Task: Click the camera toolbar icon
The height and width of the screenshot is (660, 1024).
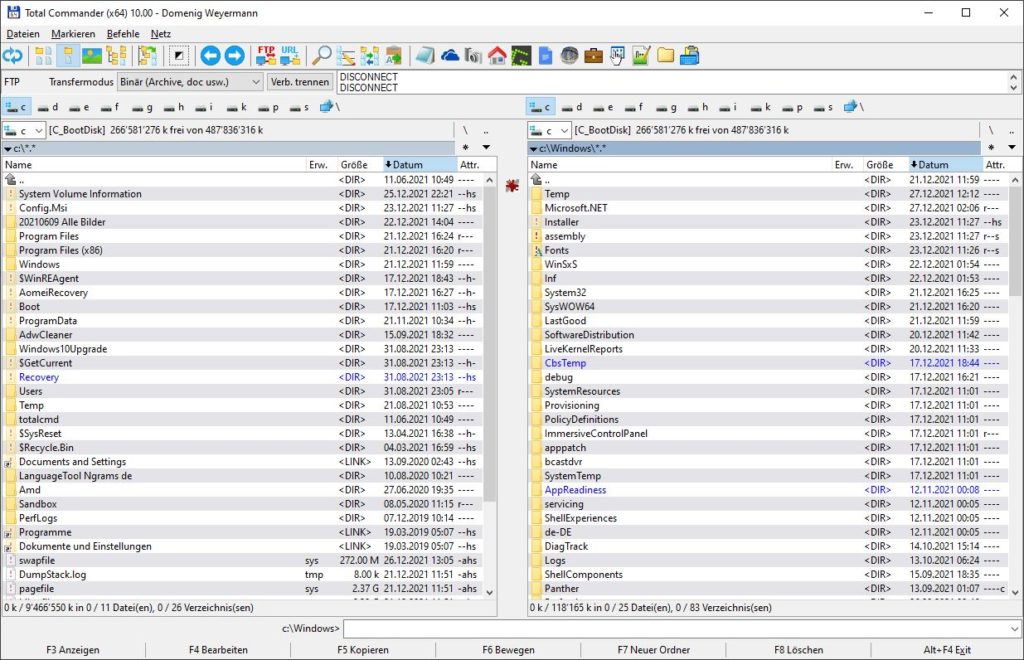Action: [473, 56]
